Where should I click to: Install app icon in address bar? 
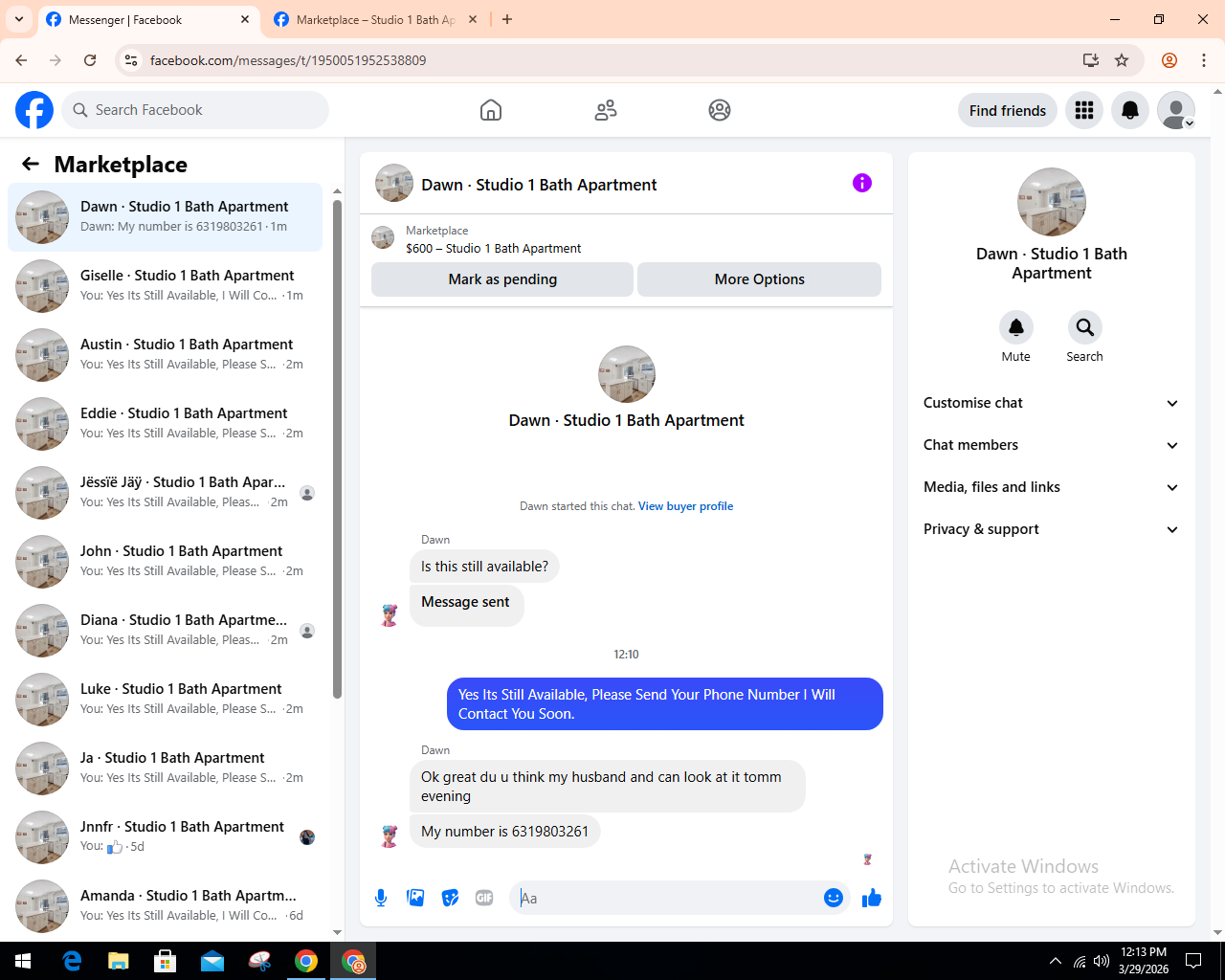pos(1091,60)
